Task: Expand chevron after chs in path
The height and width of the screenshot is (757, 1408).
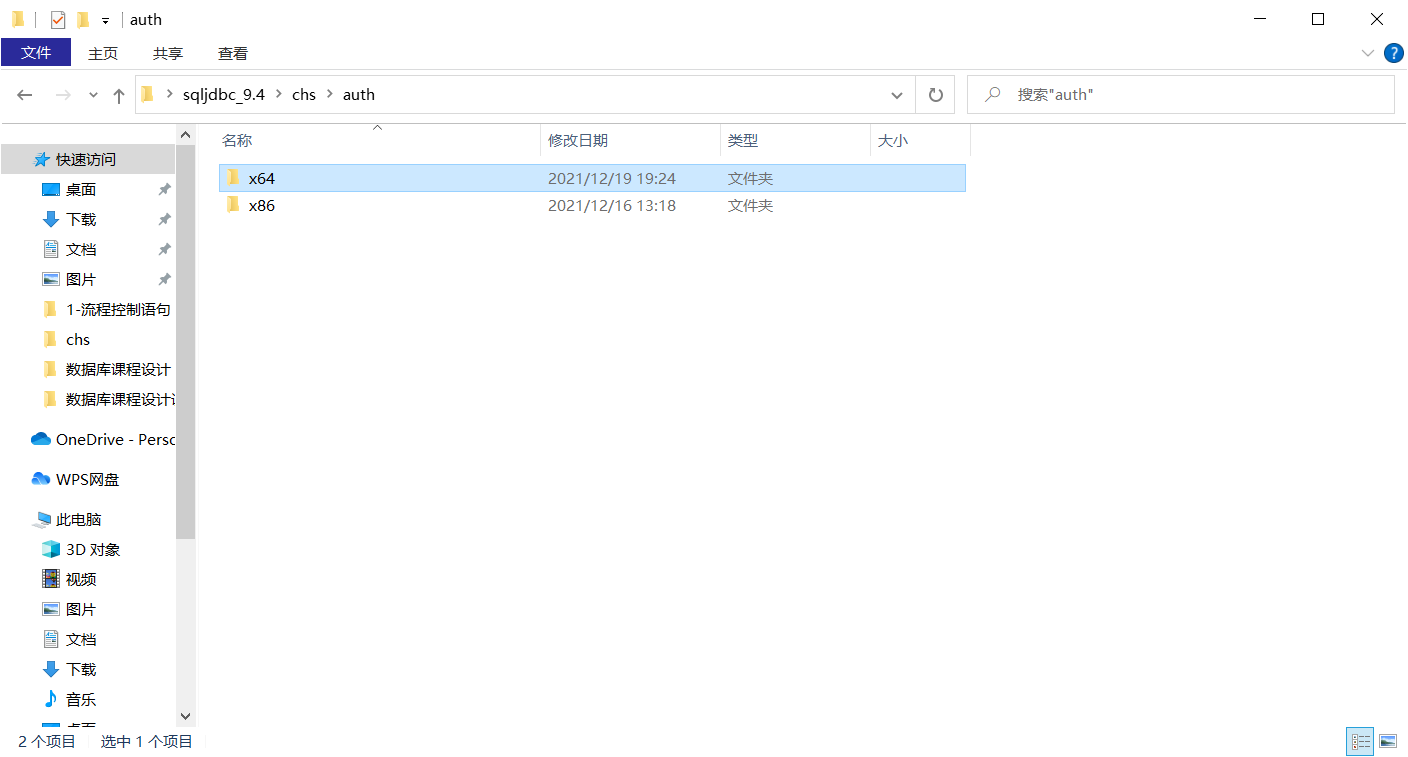Action: (x=329, y=94)
